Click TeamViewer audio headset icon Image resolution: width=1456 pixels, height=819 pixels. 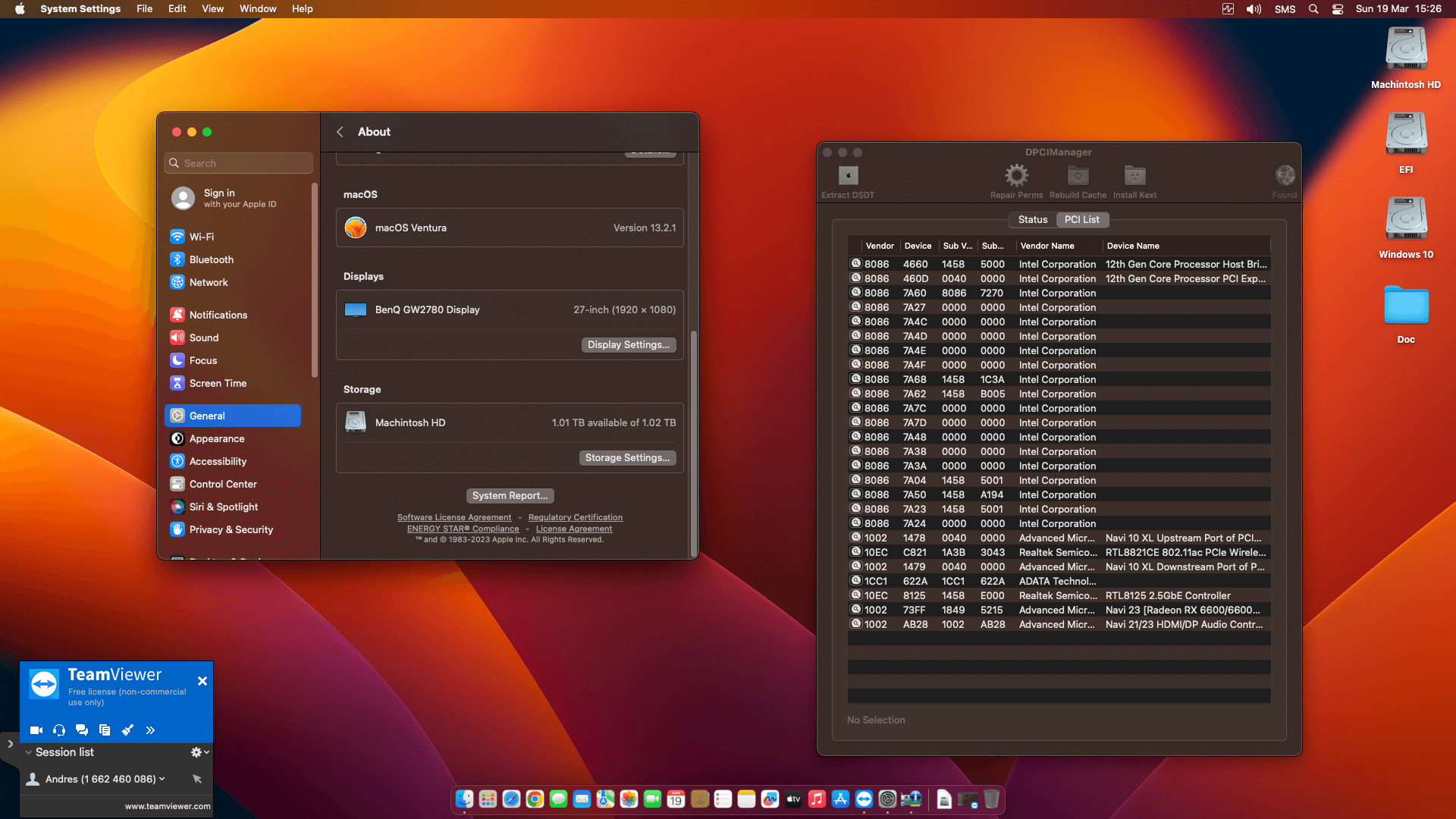pos(59,730)
